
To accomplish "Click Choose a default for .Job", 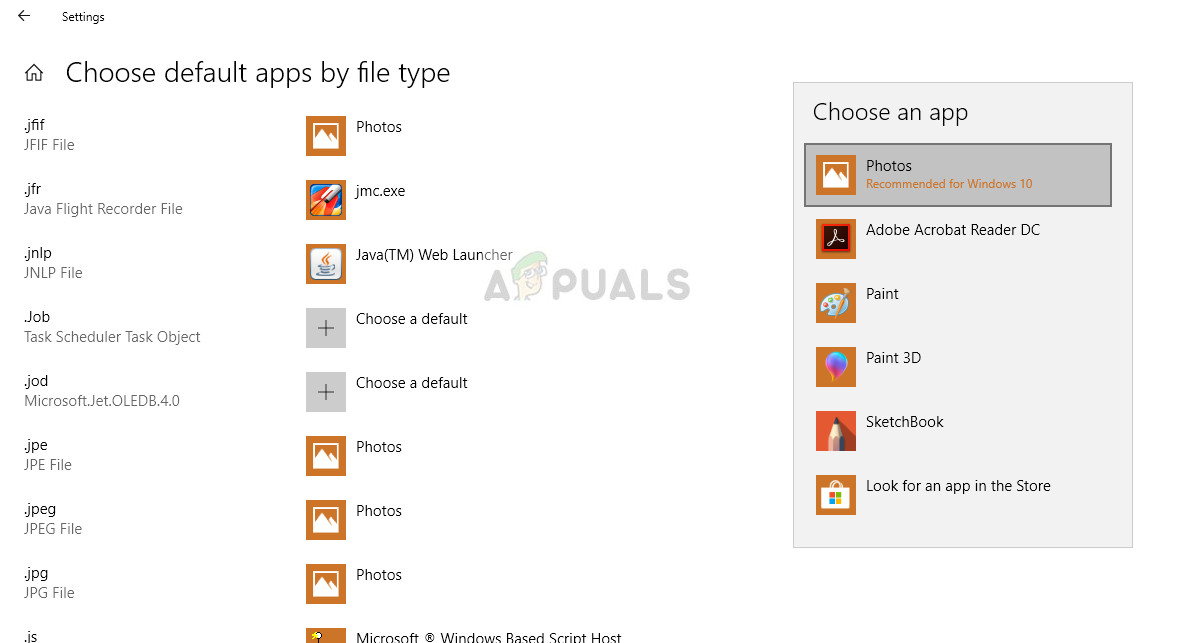I will 411,319.
